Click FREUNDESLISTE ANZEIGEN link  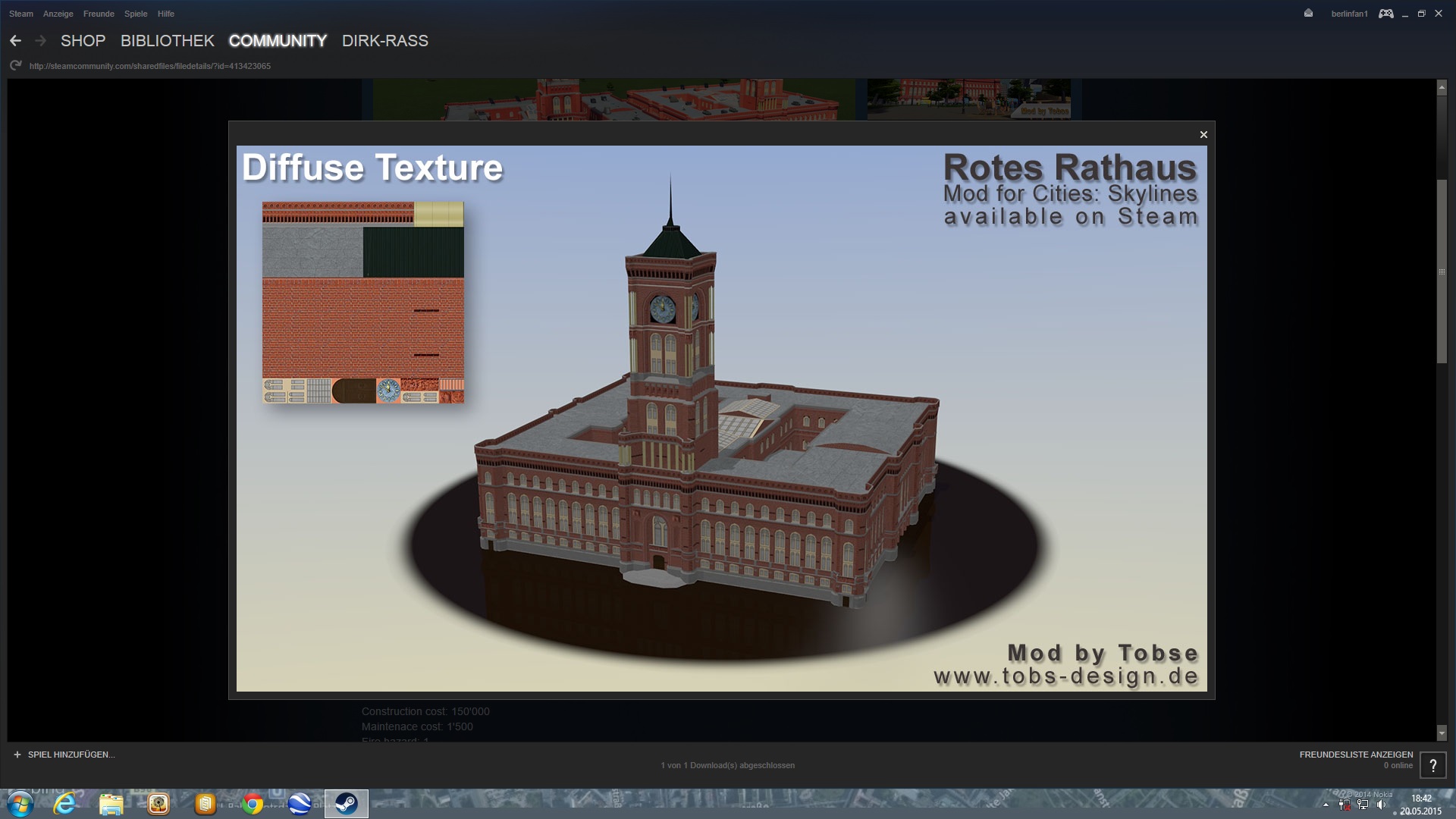pyautogui.click(x=1356, y=755)
